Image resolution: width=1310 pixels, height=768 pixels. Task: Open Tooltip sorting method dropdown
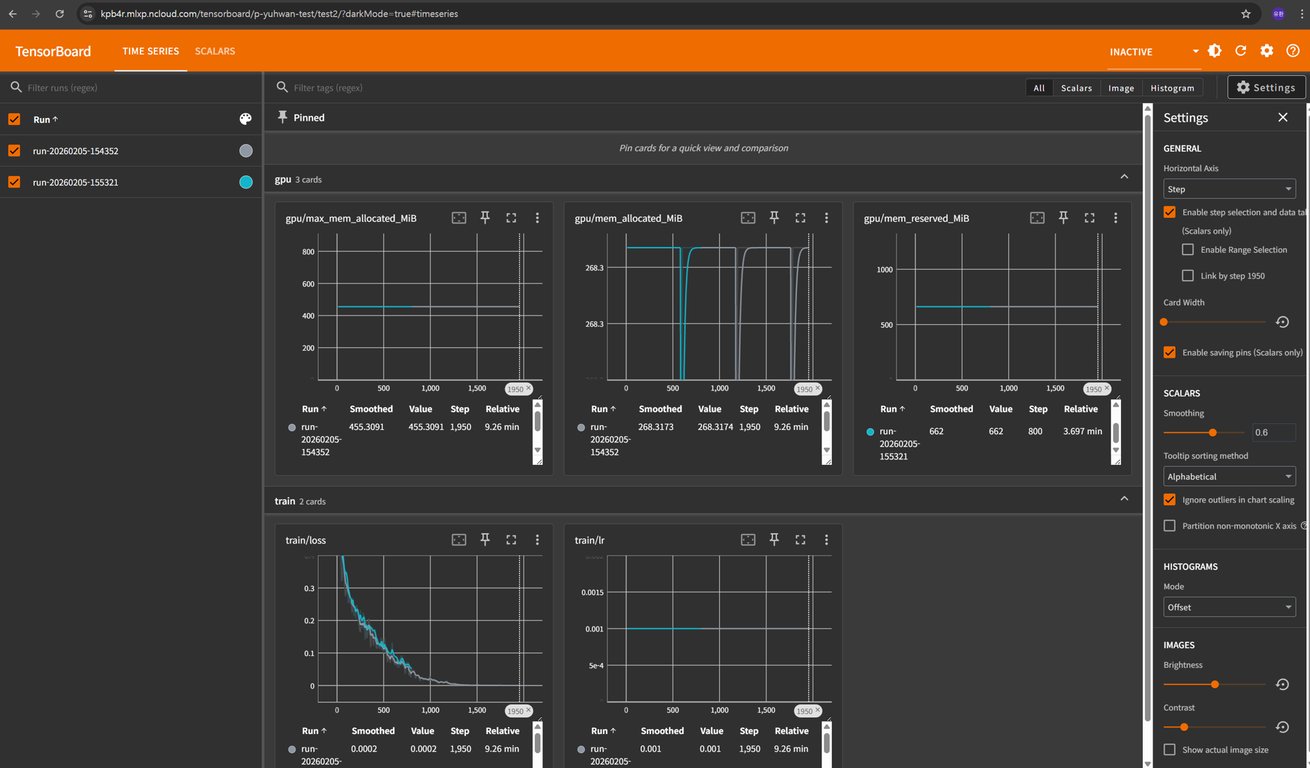tap(1230, 477)
